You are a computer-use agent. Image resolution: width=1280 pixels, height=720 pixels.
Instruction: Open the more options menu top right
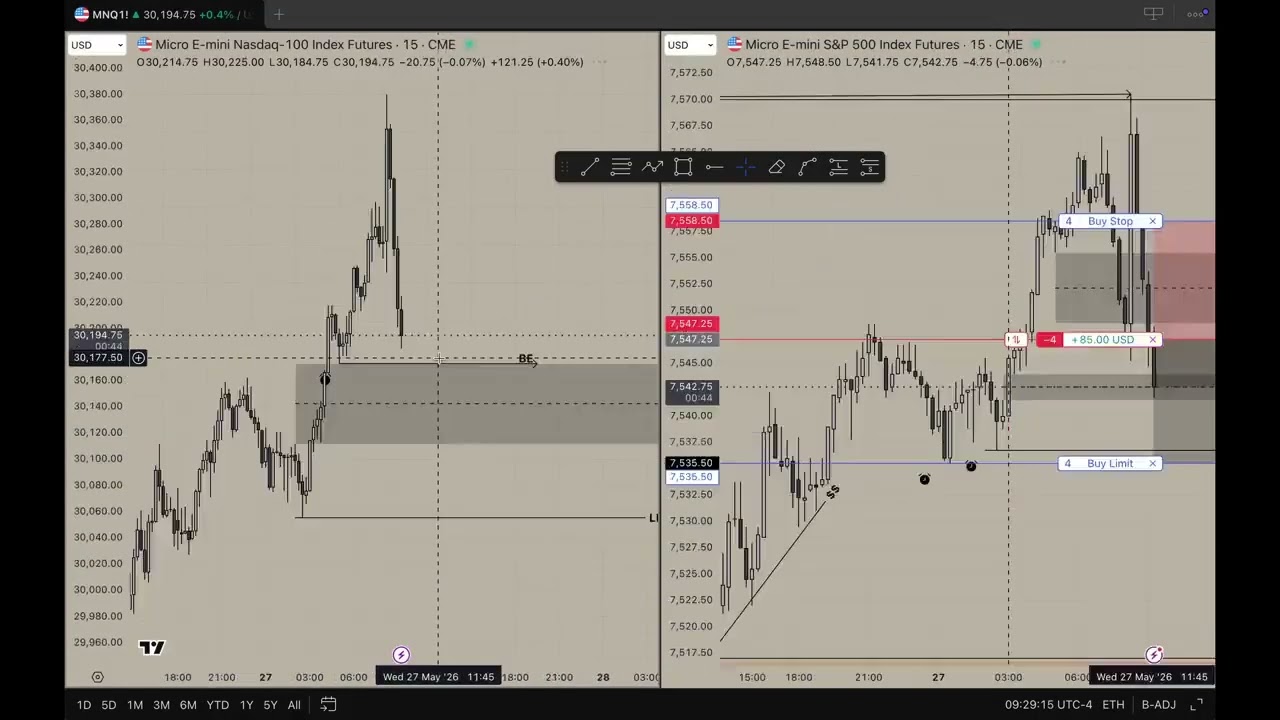(x=1196, y=14)
